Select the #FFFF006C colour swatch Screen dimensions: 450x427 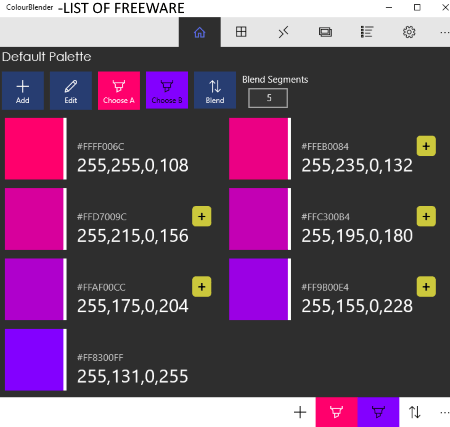pos(36,149)
